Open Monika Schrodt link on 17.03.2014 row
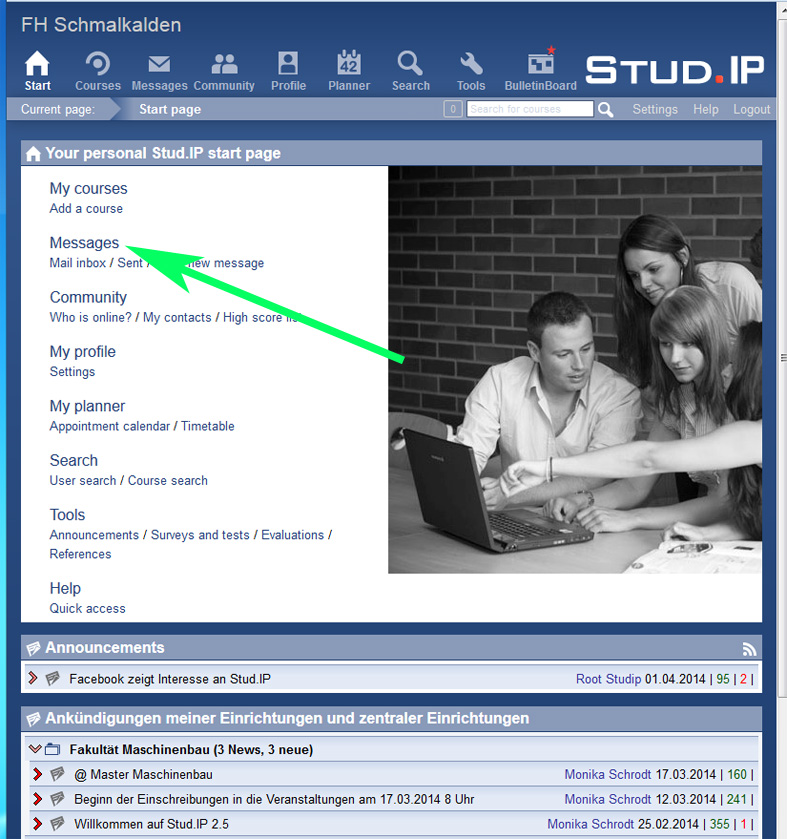 [x=608, y=774]
